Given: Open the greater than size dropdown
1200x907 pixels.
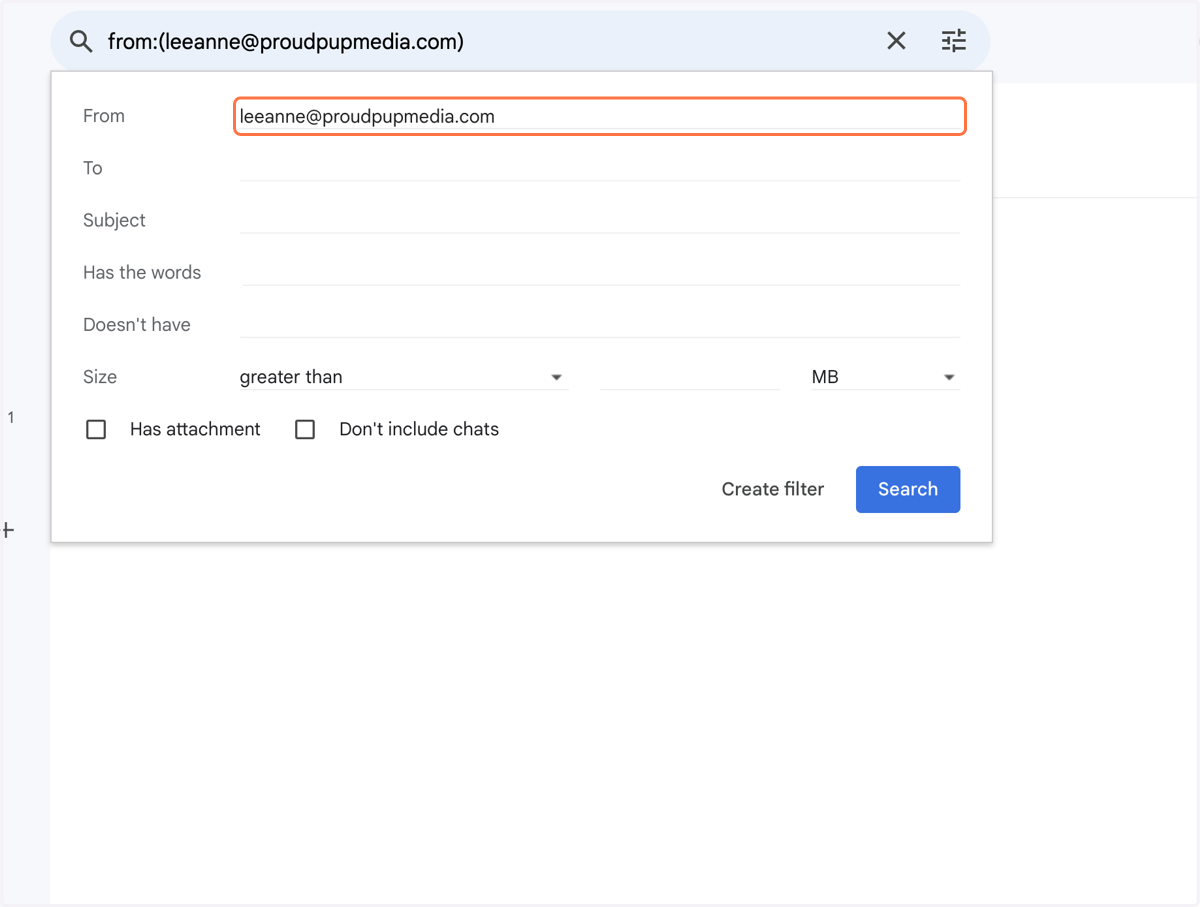Looking at the screenshot, I should click(x=403, y=377).
